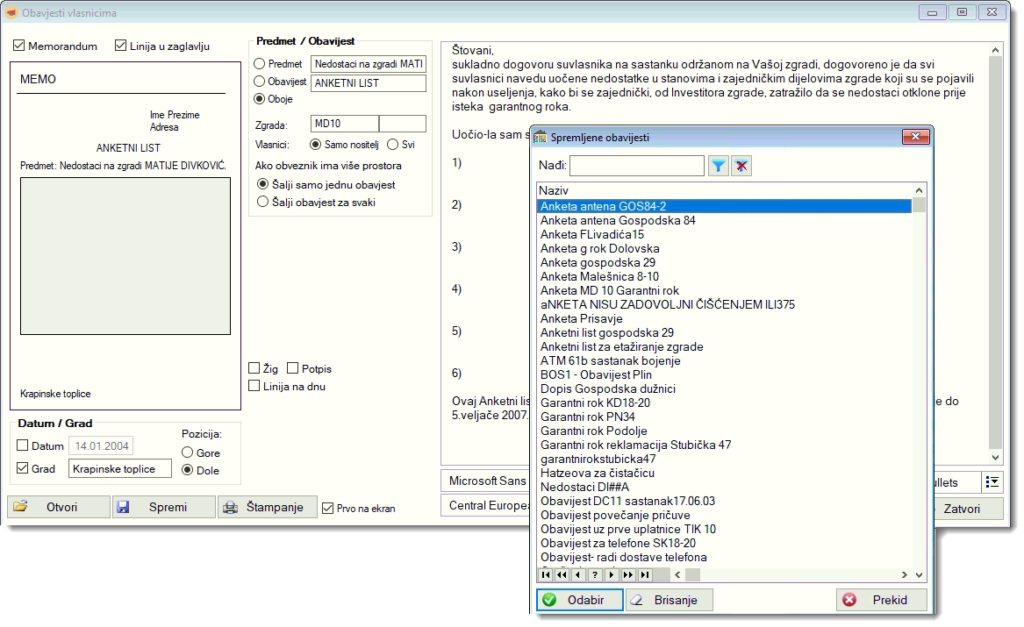This screenshot has height=627, width=1024.
Task: Go to previous record in the navigator
Action: (x=578, y=575)
